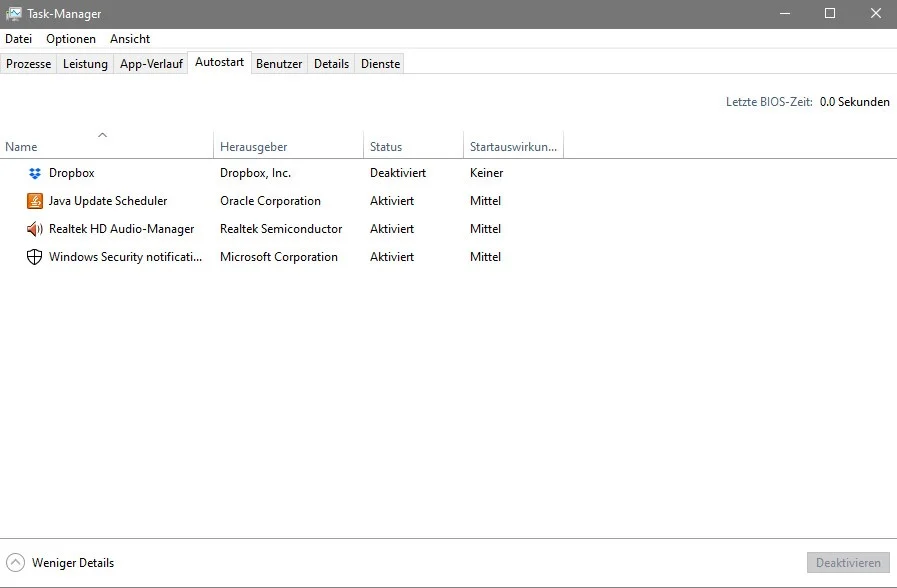This screenshot has height=588, width=897.
Task: Select the Java Update Scheduler entry
Action: click(x=108, y=201)
